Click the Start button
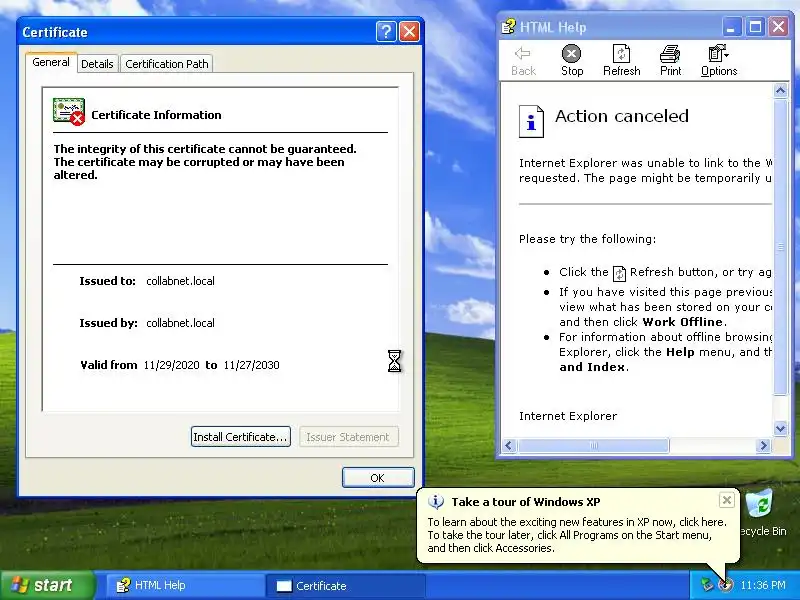800x600 pixels. 48,585
